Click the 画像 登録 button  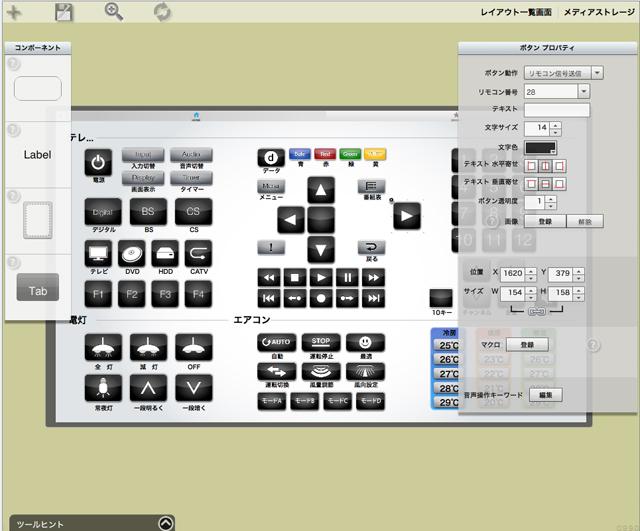point(545,222)
